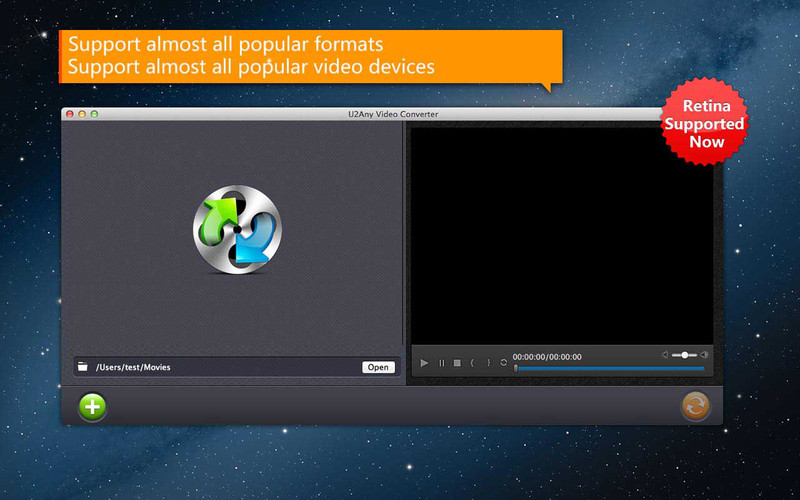Start conversion with the orange convert button
This screenshot has width=800, height=500.
tap(696, 406)
